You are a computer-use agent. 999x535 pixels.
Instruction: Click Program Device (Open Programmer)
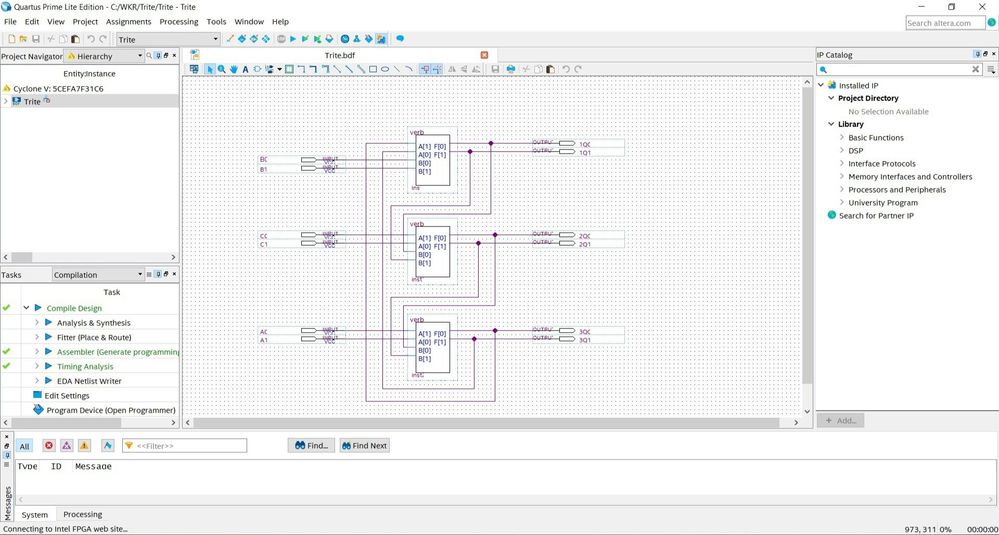click(110, 410)
